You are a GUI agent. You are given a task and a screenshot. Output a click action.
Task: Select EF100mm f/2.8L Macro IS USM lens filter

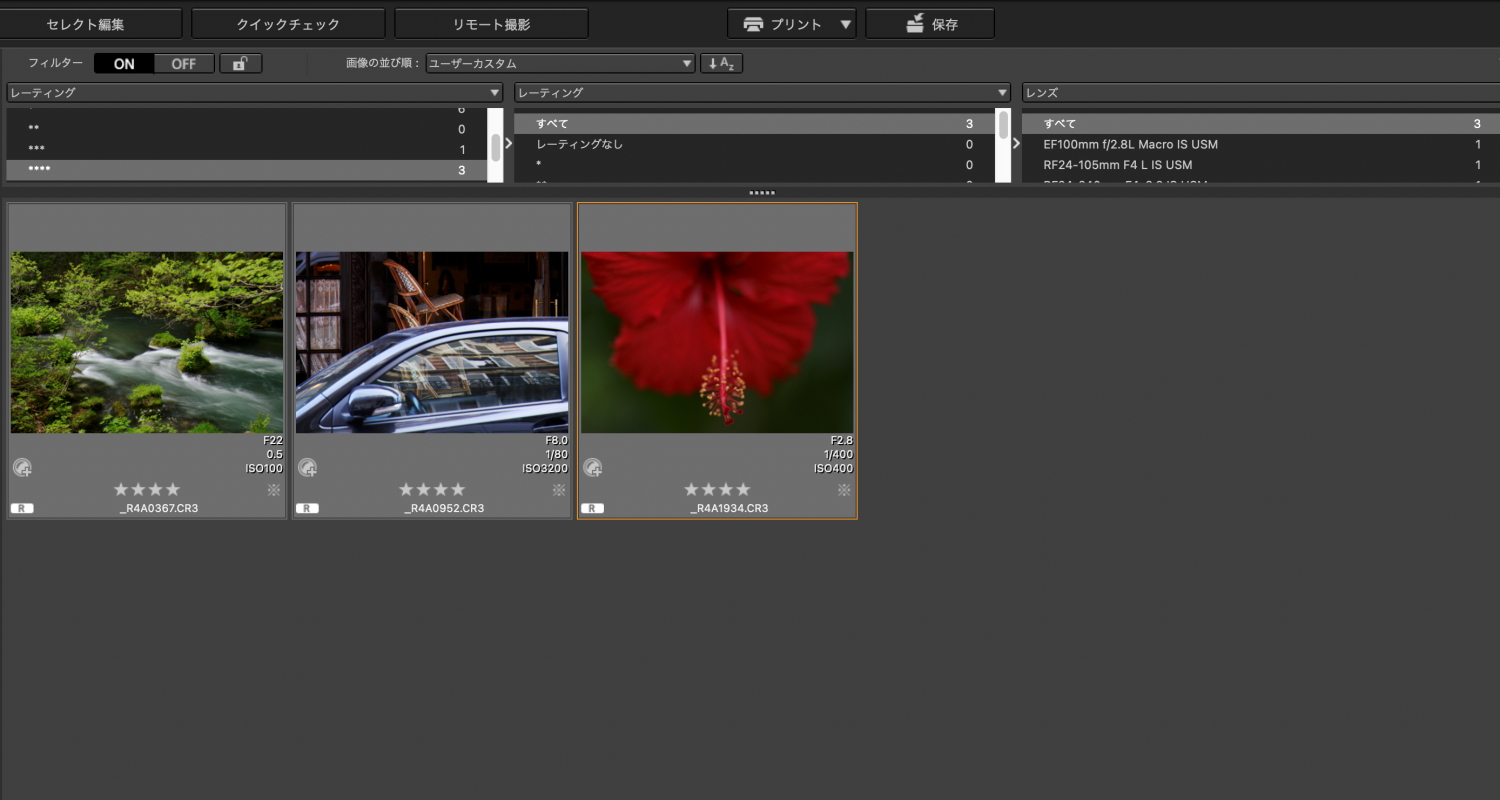[1130, 144]
